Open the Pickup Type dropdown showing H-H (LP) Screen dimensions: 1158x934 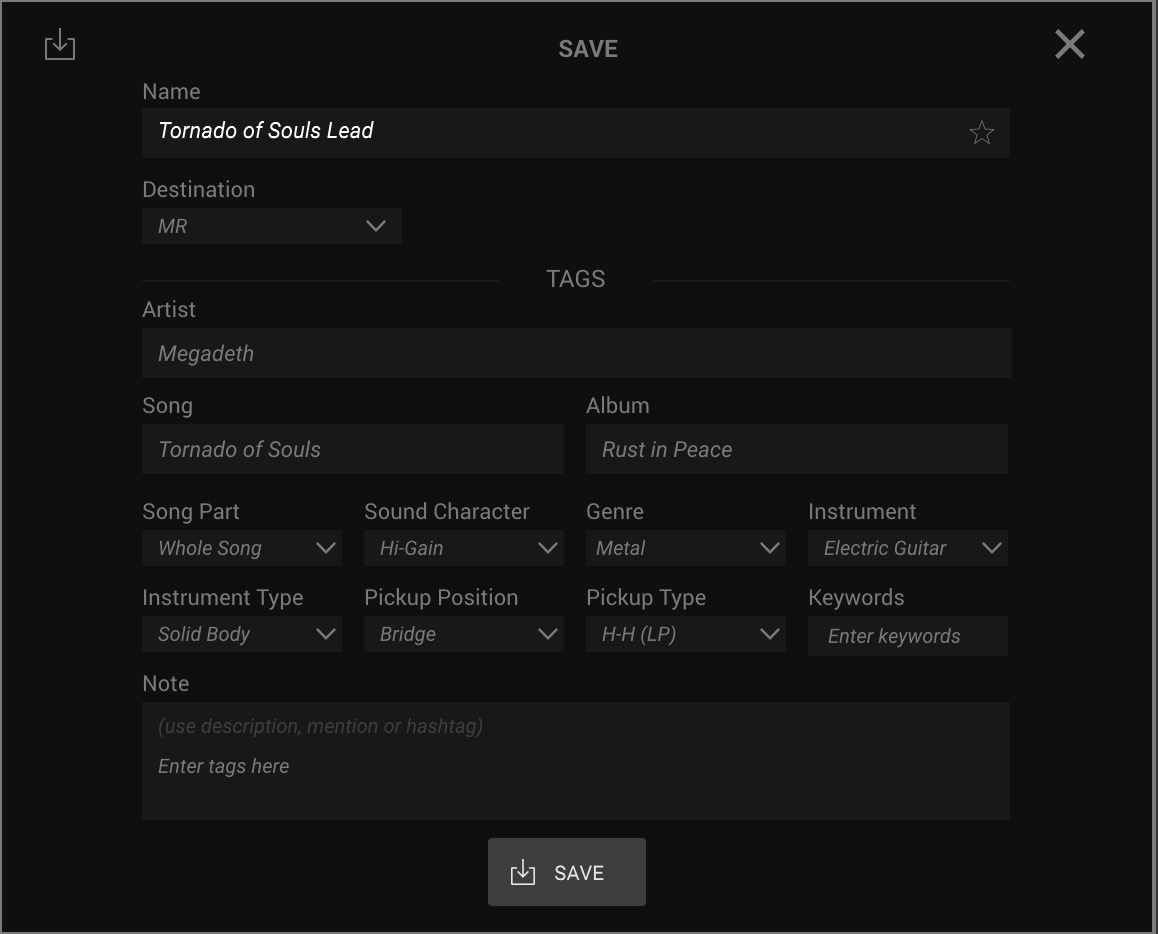pyautogui.click(x=685, y=634)
